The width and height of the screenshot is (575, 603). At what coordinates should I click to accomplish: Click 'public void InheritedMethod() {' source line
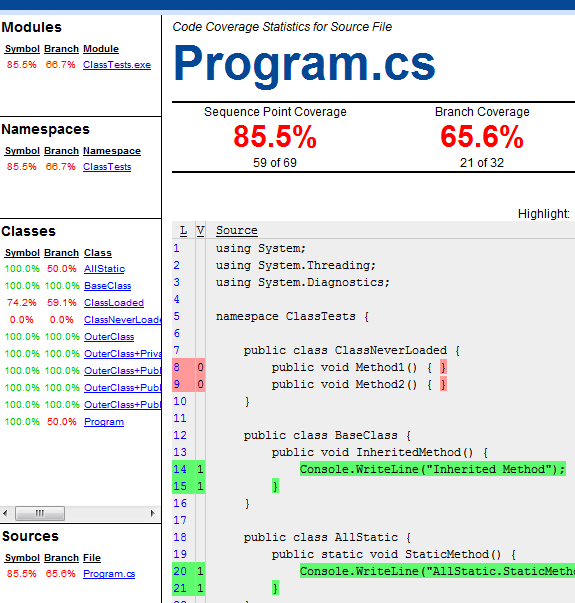point(380,452)
